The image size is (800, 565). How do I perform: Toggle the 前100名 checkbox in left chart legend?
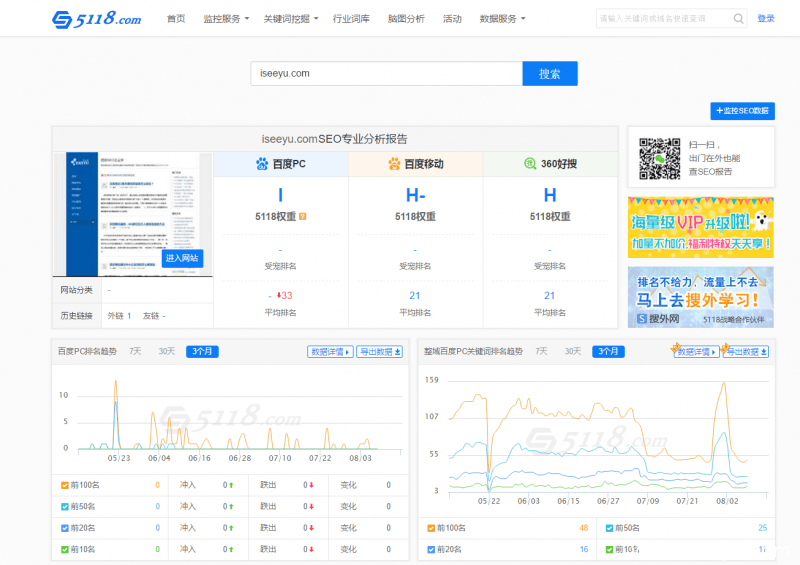click(65, 485)
